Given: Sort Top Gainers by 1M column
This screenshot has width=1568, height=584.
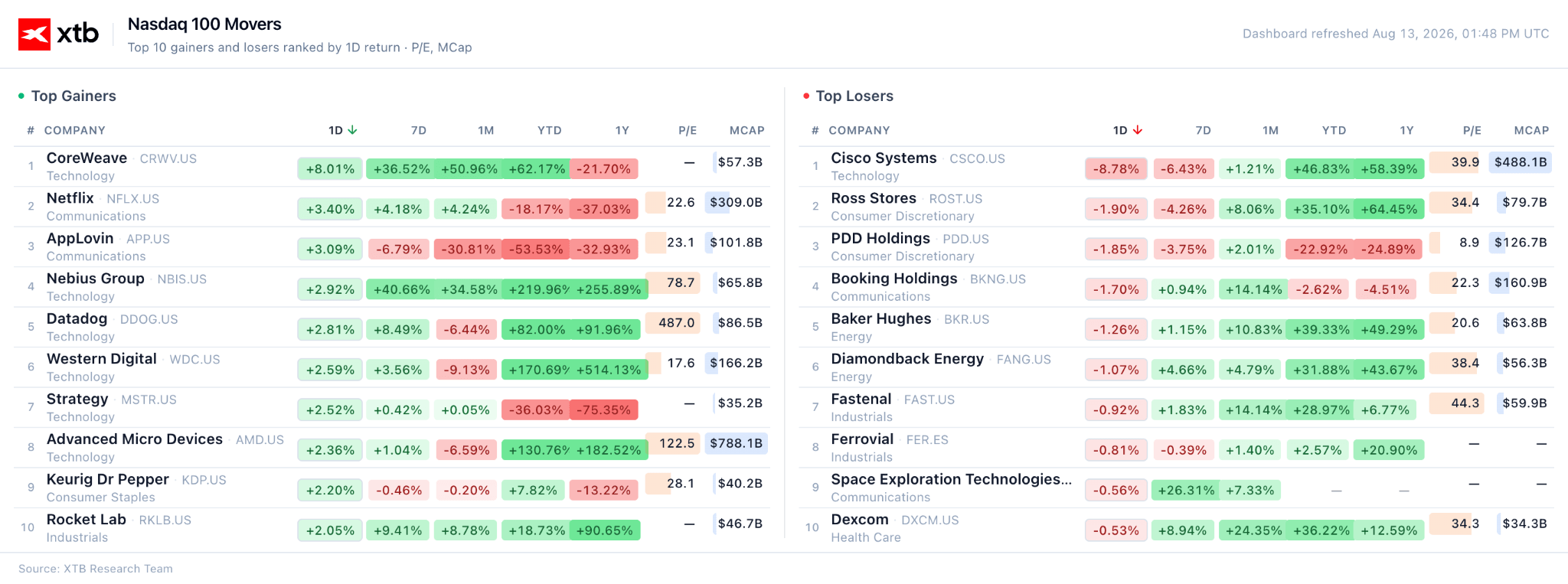Looking at the screenshot, I should [x=486, y=130].
